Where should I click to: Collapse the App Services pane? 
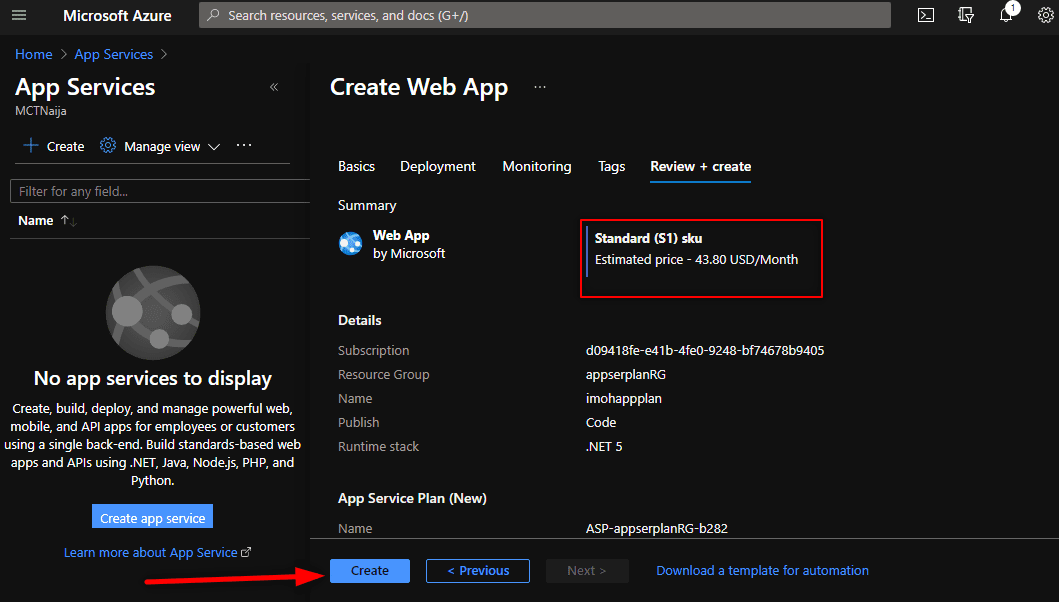click(x=274, y=86)
